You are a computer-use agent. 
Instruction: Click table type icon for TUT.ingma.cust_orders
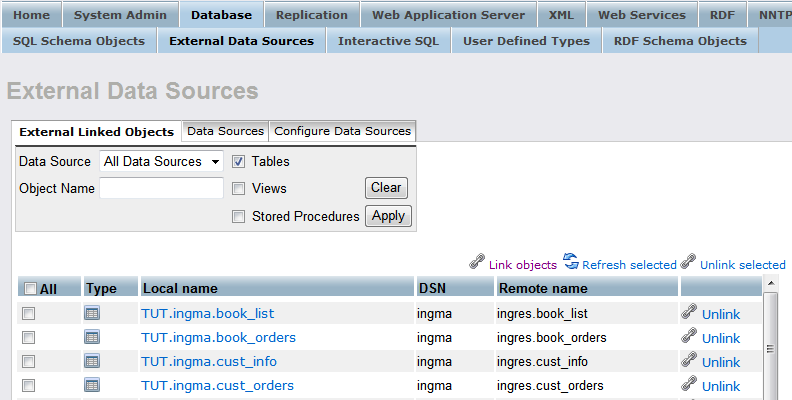click(92, 386)
